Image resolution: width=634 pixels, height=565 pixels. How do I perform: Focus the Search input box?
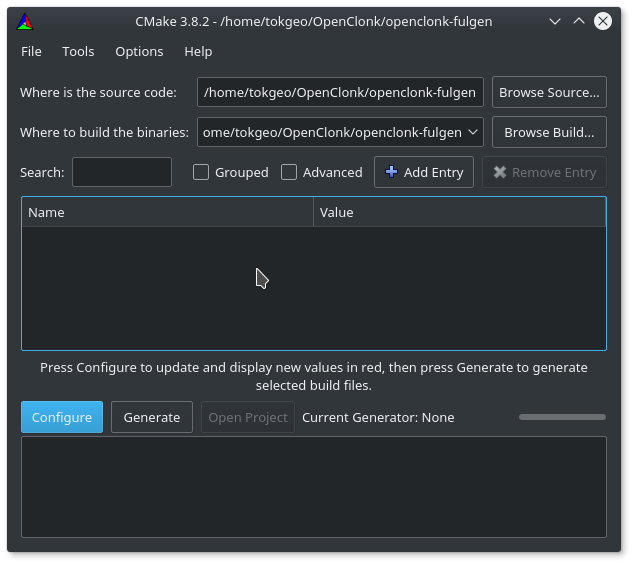[122, 172]
